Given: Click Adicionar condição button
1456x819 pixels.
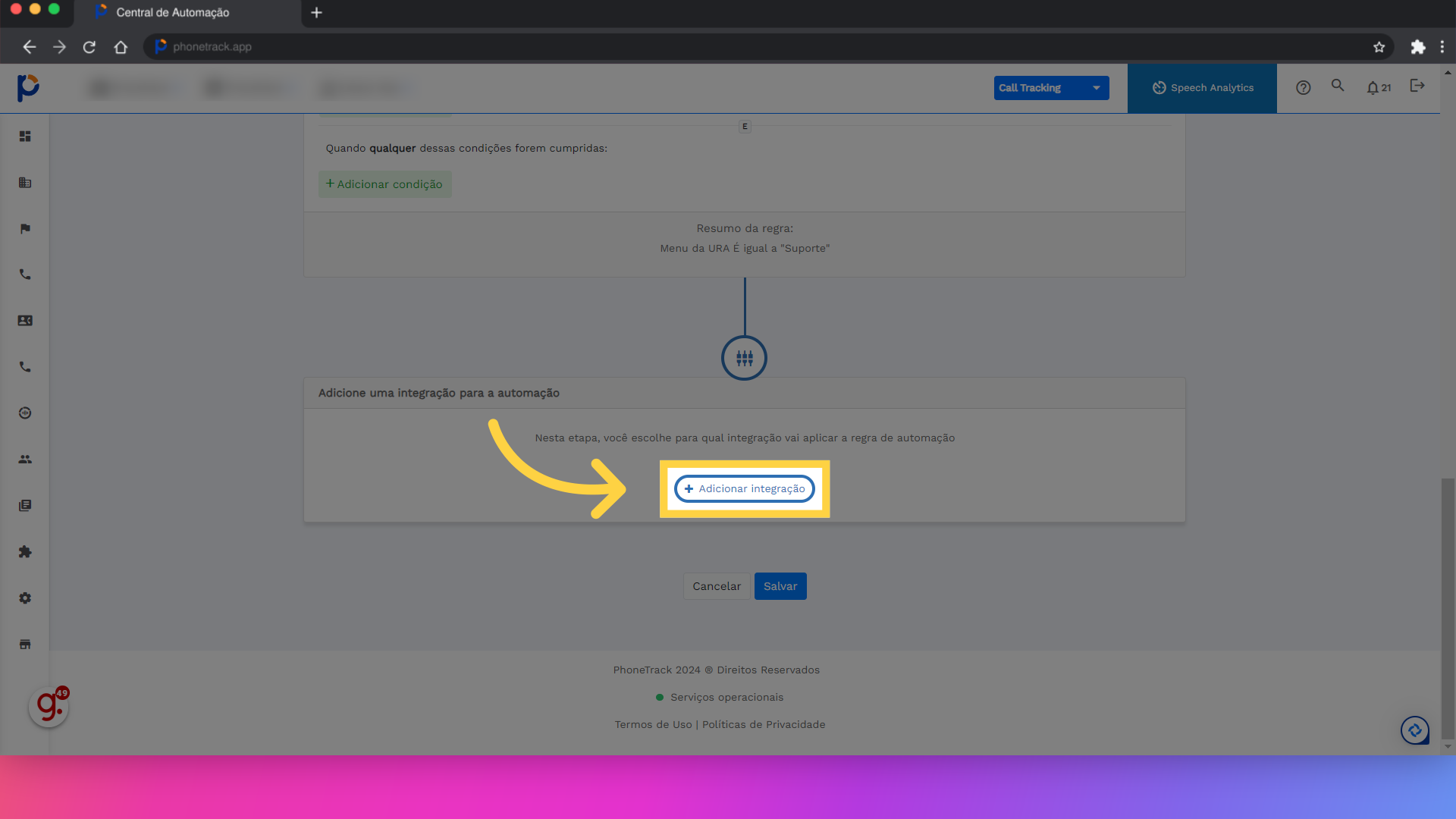Looking at the screenshot, I should coord(384,184).
